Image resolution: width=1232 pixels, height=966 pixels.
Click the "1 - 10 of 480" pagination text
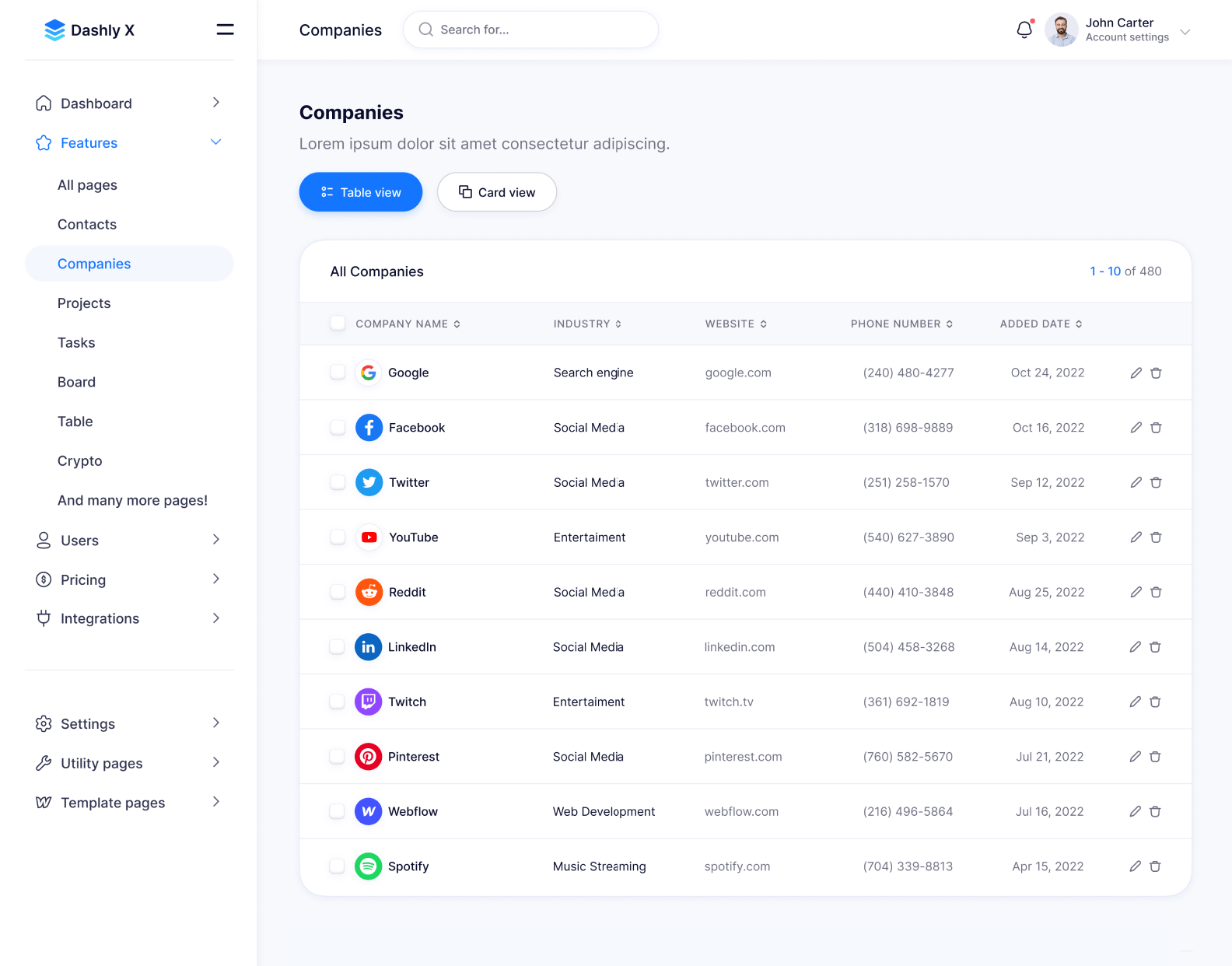[x=1125, y=271]
